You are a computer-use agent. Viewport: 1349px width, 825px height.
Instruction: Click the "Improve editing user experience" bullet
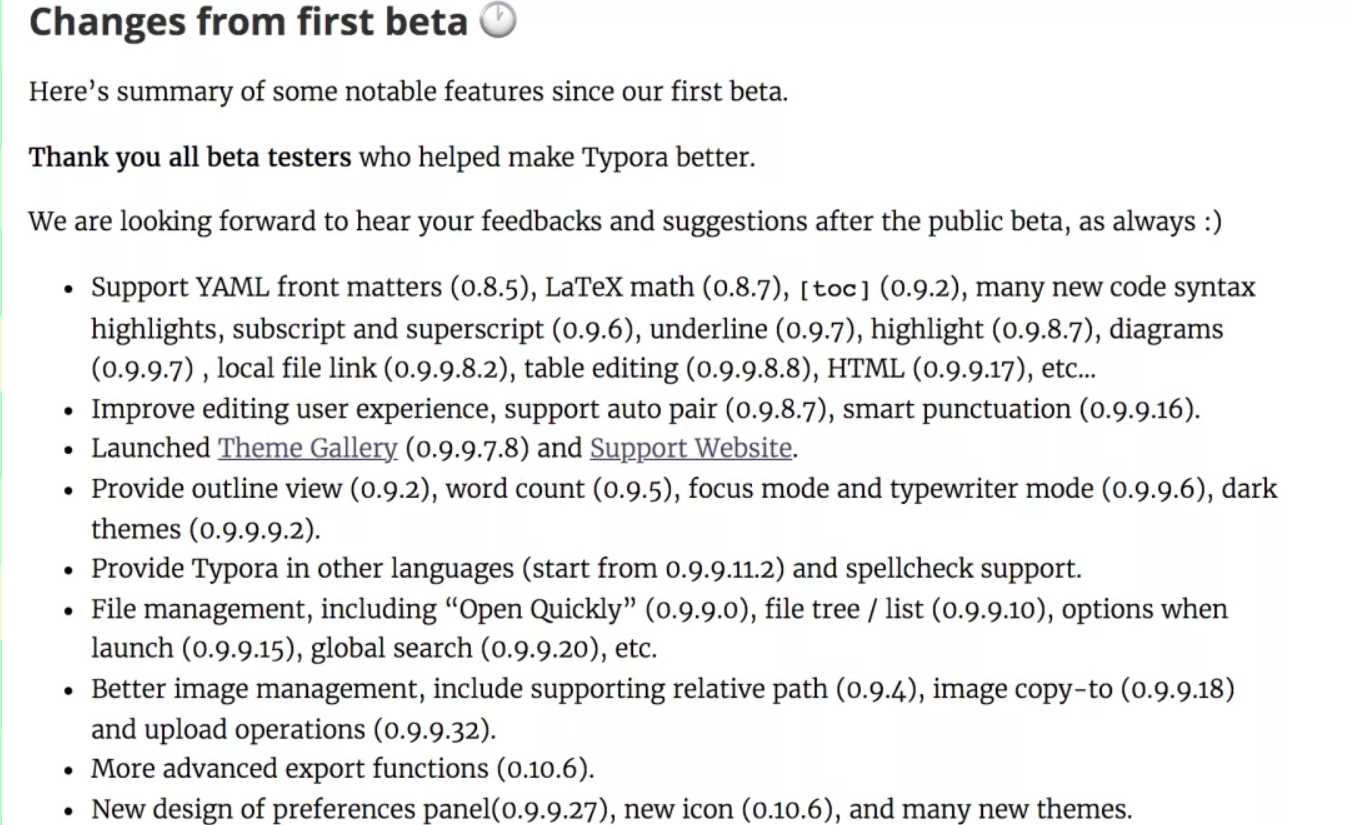[x=646, y=408]
